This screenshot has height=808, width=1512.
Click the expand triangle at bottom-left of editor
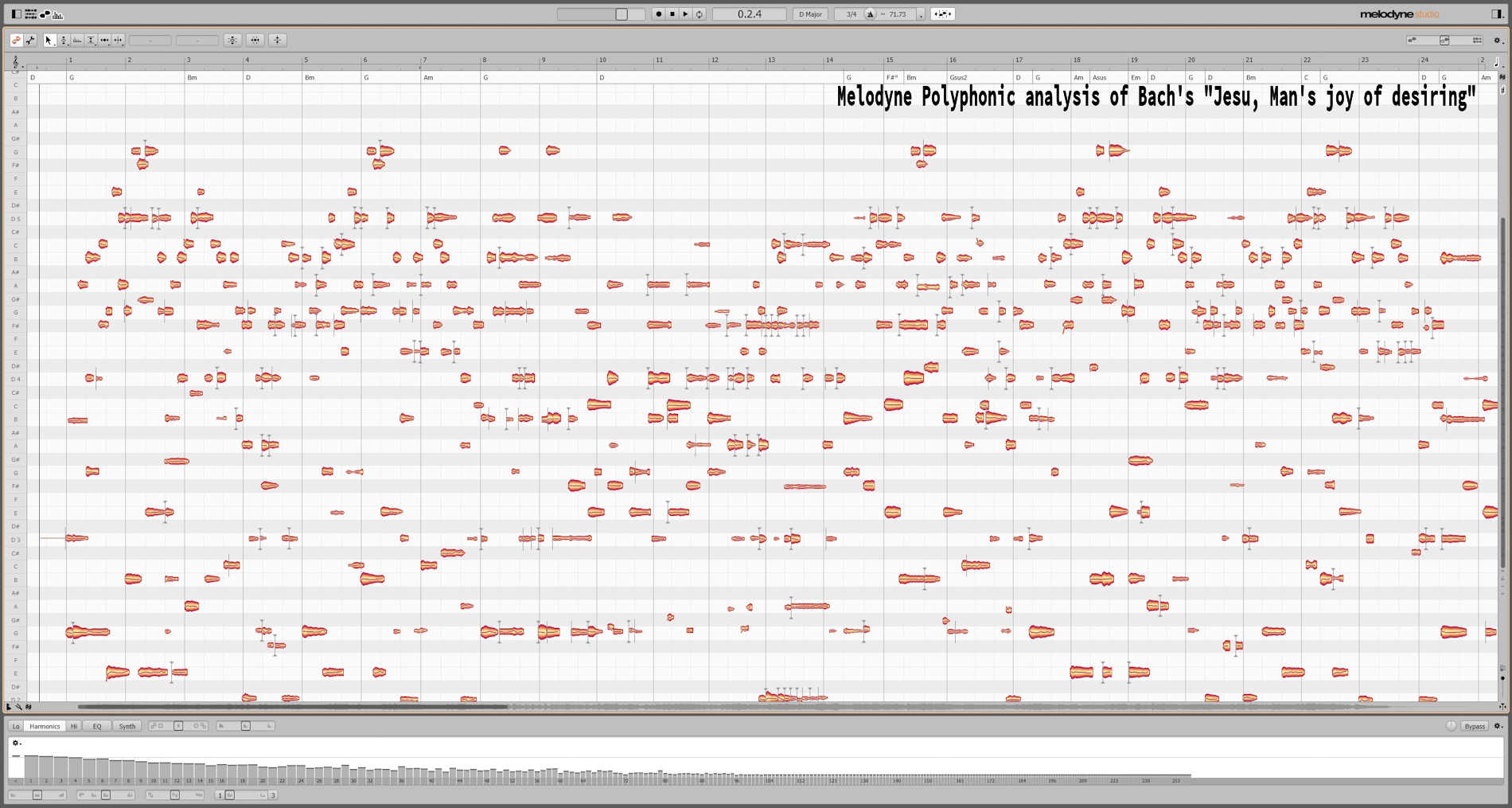coord(9,706)
